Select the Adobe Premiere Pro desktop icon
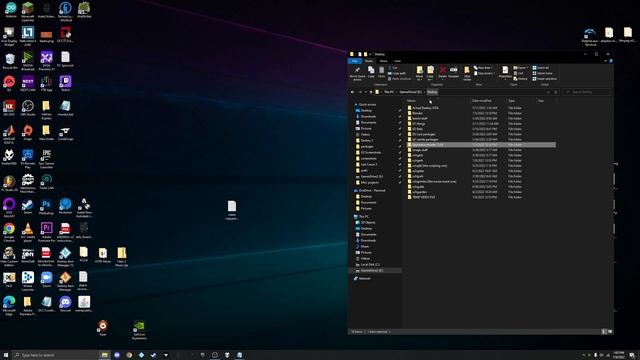Screen dimensions: 640x360 pyautogui.click(x=46, y=232)
